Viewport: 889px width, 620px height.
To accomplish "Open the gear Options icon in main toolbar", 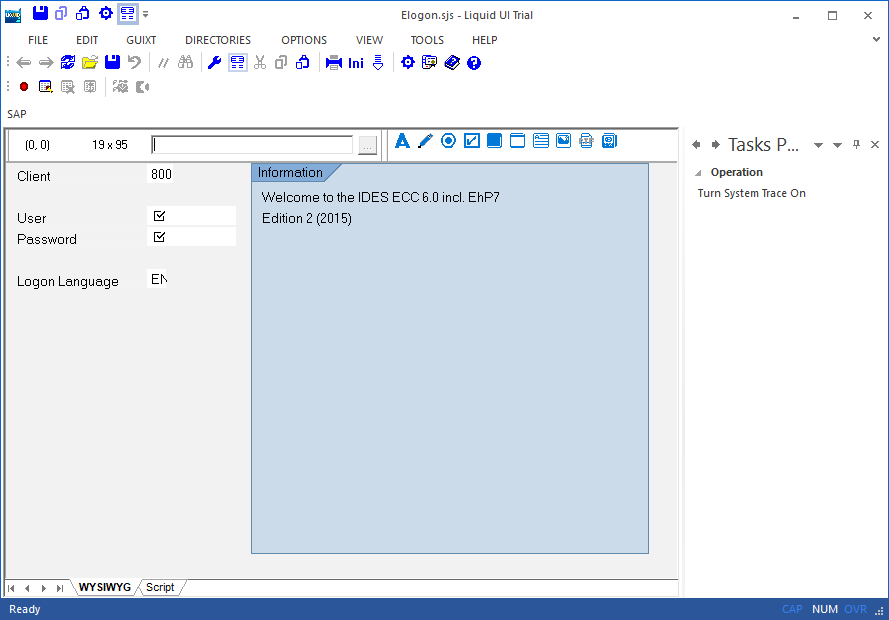I will pyautogui.click(x=408, y=62).
